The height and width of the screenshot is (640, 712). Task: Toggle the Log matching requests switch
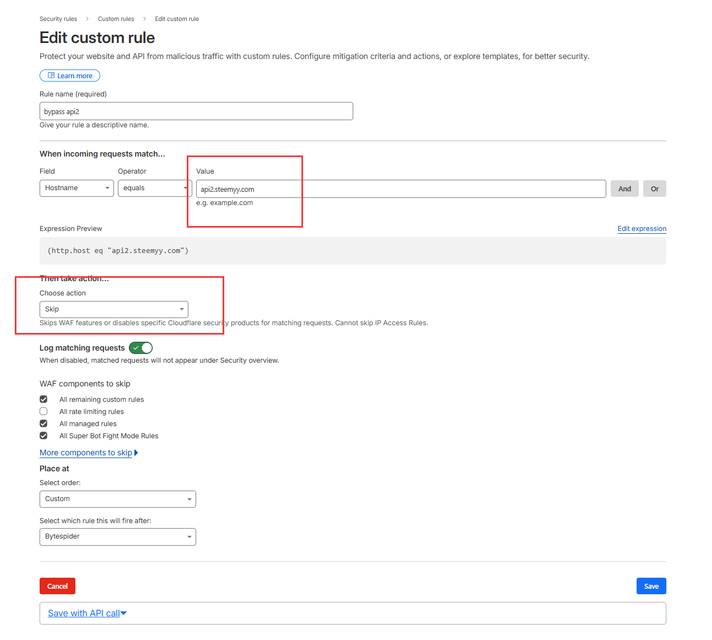click(x=141, y=347)
